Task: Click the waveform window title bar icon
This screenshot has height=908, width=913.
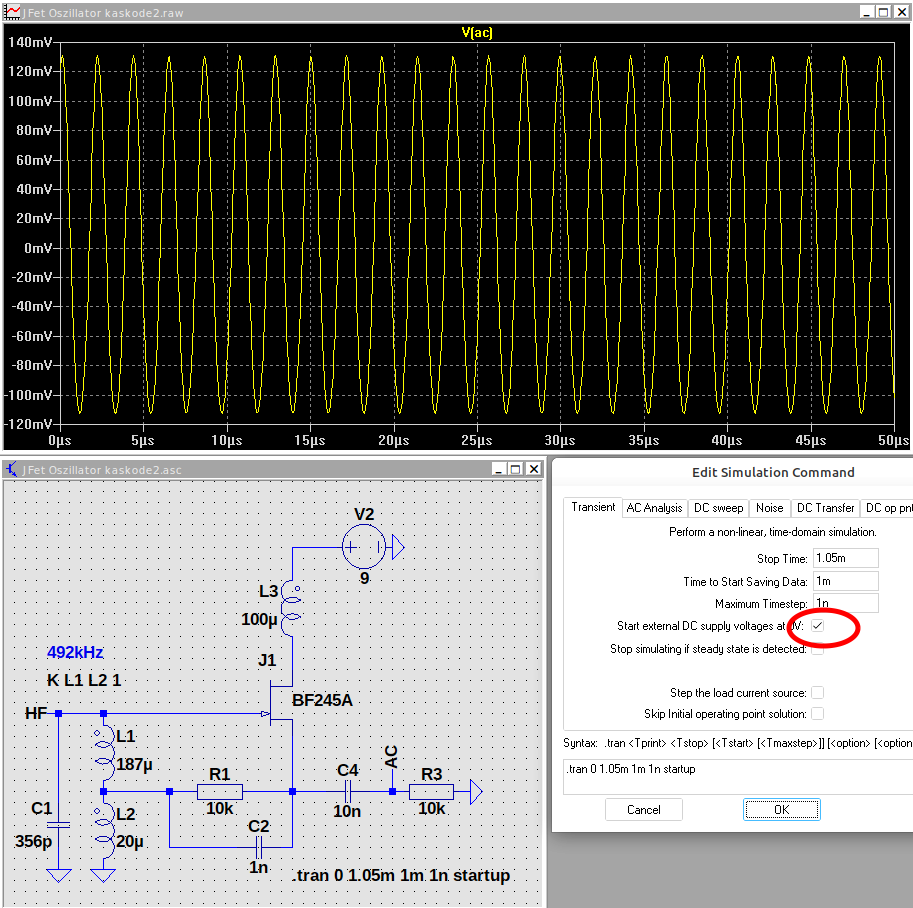Action: (x=13, y=12)
